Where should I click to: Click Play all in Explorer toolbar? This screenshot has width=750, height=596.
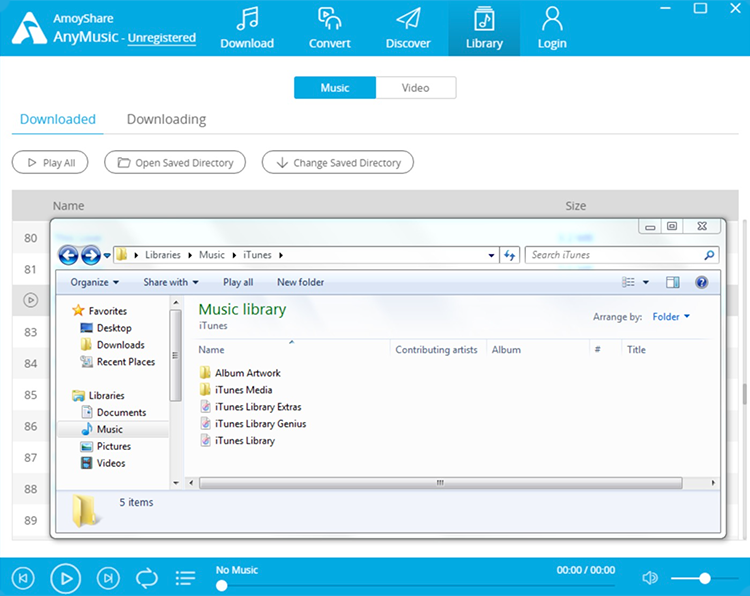click(x=238, y=282)
